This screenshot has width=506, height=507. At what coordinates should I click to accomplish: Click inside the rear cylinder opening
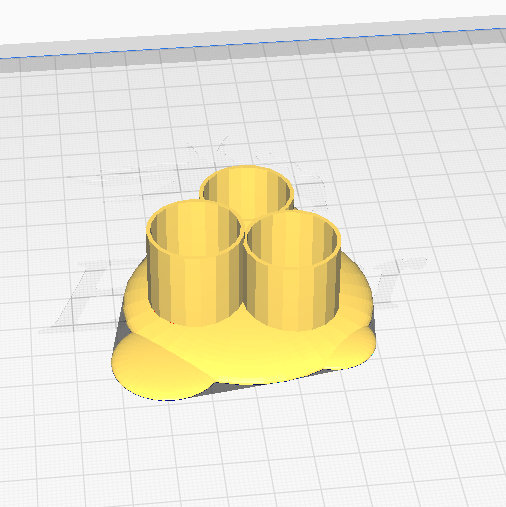248,193
